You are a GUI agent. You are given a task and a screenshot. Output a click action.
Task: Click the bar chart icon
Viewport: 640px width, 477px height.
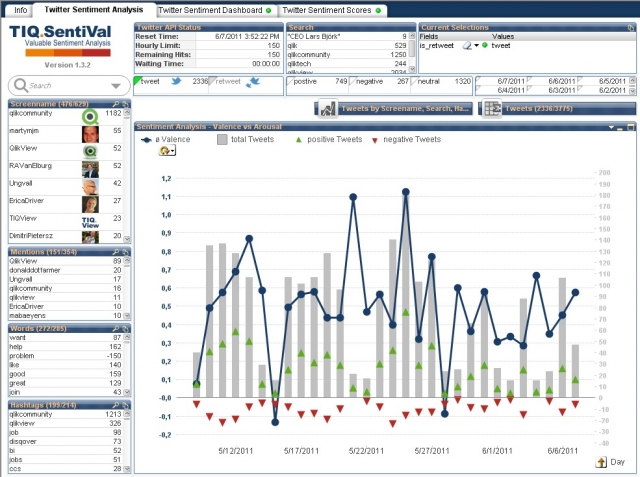pos(328,109)
